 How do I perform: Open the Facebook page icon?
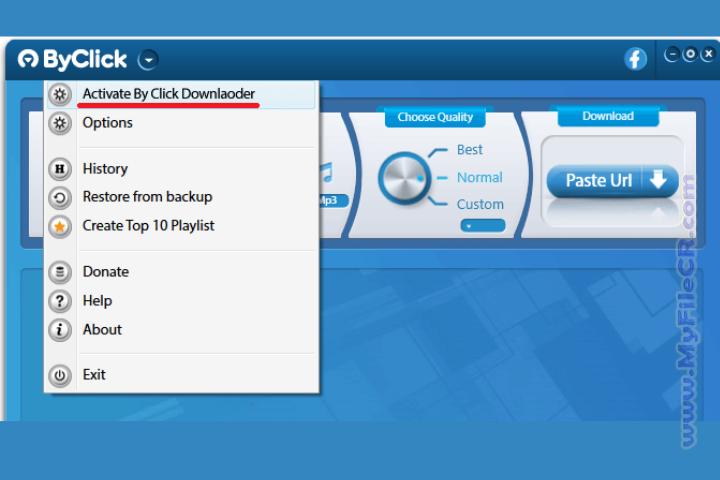636,59
